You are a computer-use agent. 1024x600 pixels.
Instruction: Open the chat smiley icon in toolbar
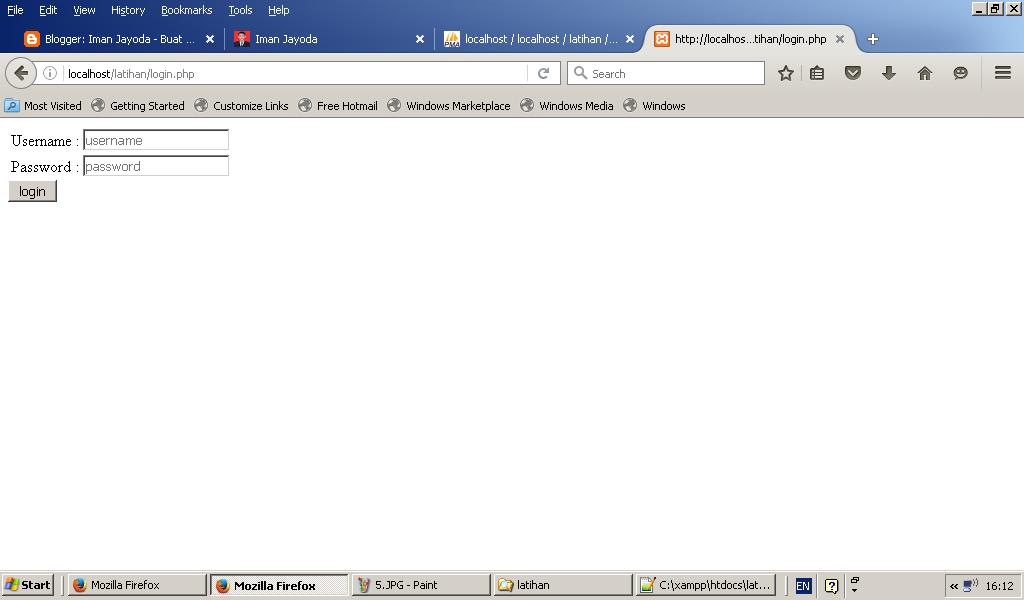[x=960, y=73]
